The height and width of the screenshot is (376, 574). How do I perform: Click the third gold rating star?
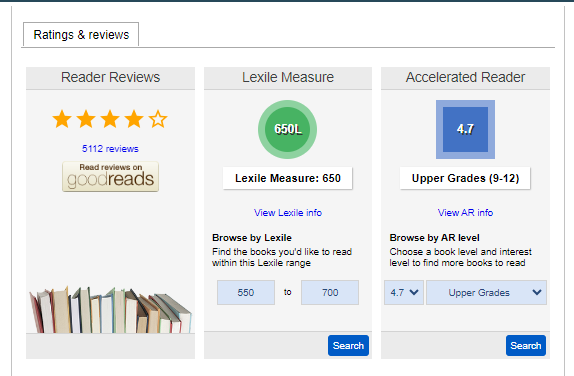[x=110, y=119]
